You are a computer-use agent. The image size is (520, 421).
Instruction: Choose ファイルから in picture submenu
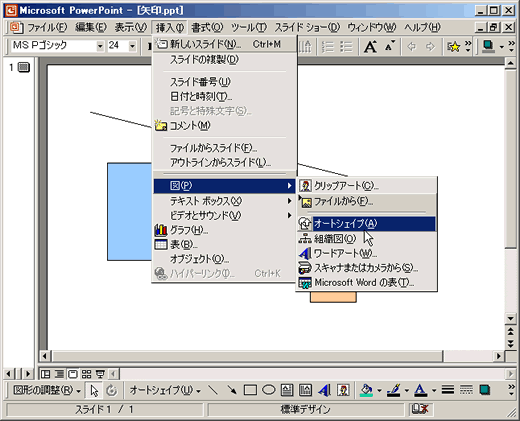(366, 201)
